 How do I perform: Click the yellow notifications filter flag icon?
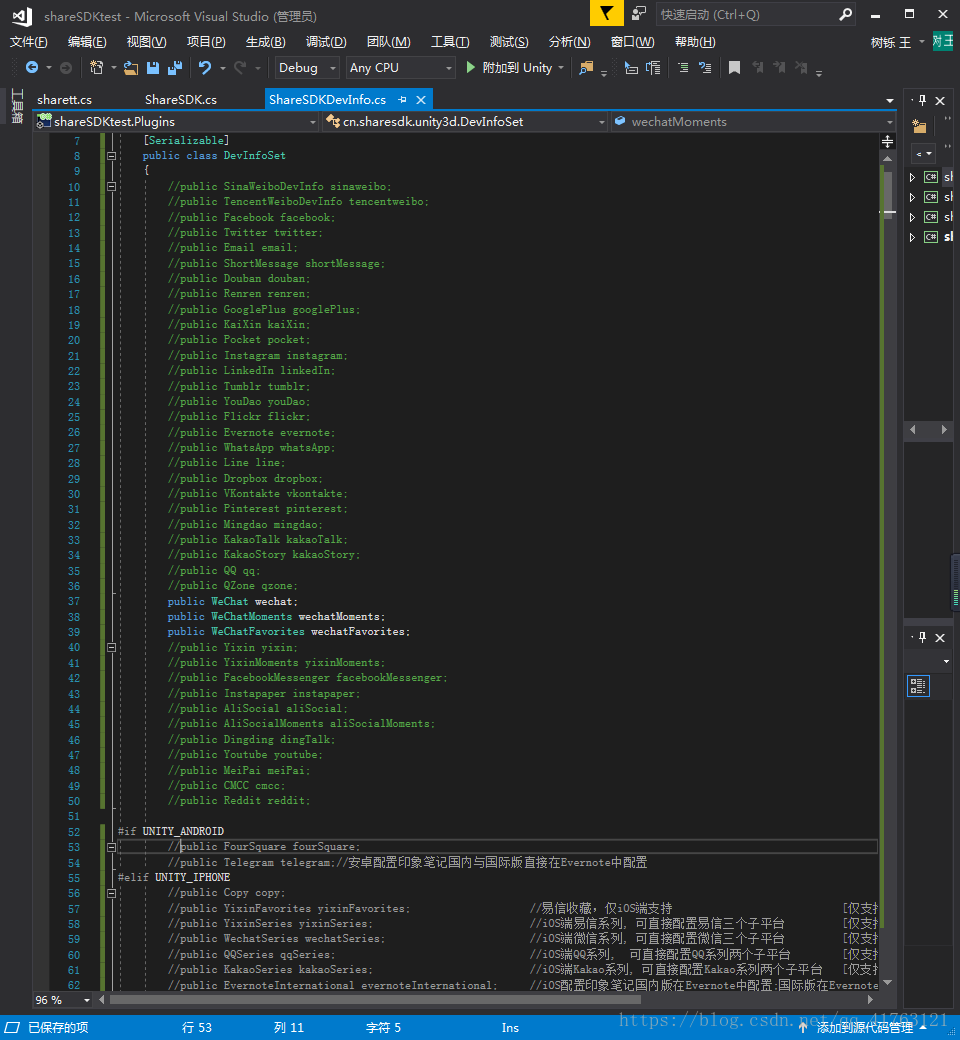(x=606, y=13)
